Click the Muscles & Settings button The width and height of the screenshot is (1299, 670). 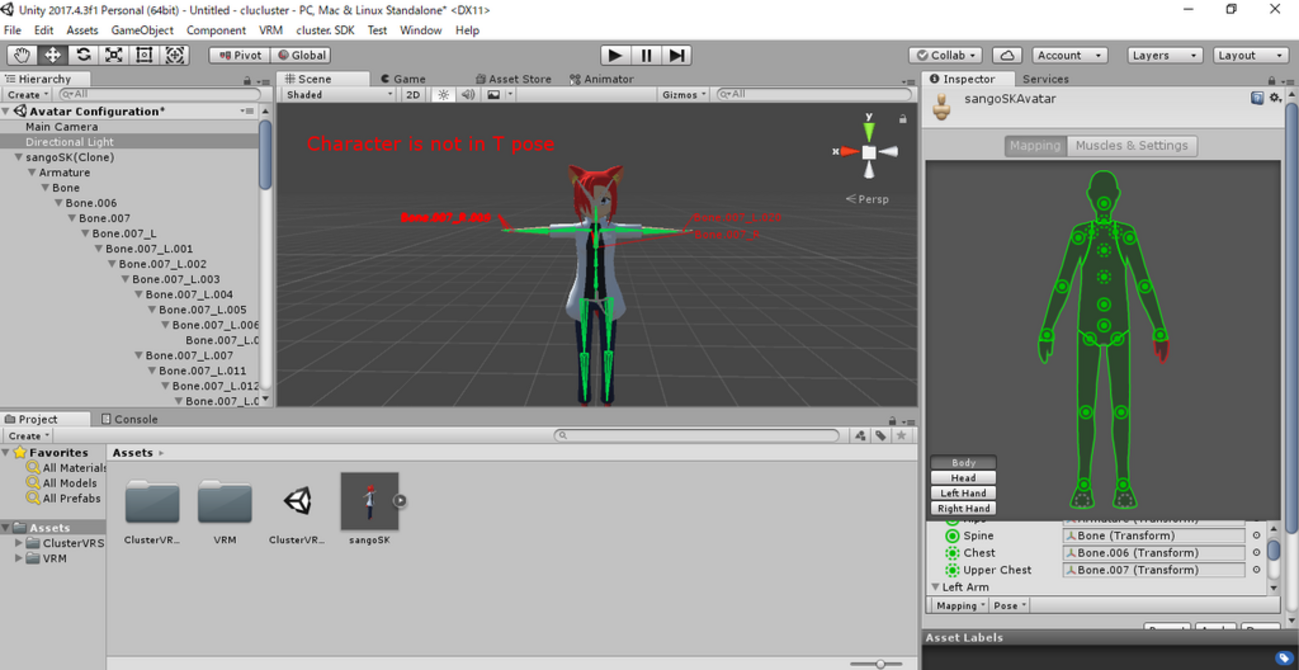point(1131,146)
